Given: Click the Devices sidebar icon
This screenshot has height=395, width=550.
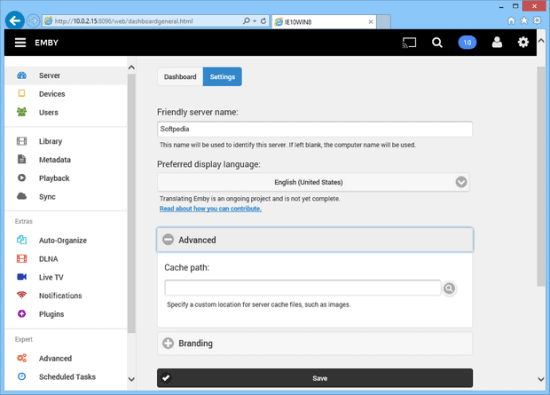Looking at the screenshot, I should coord(22,93).
